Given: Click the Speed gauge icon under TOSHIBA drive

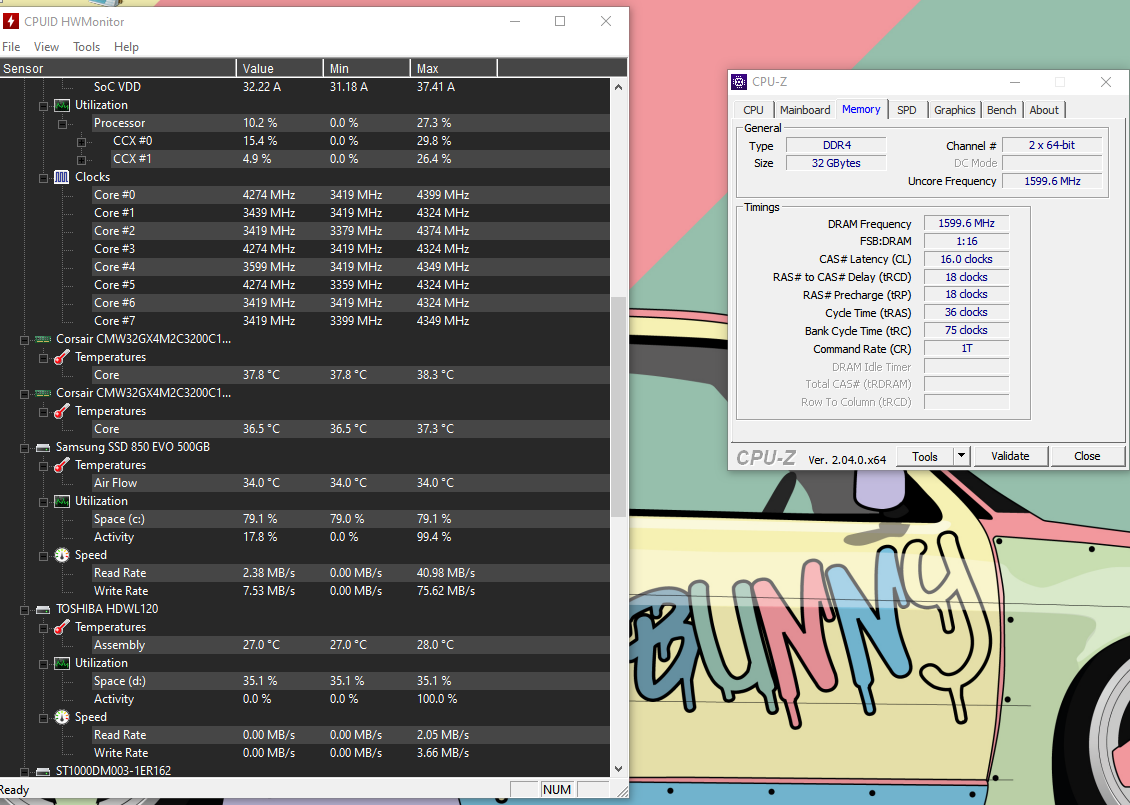Looking at the screenshot, I should [x=62, y=717].
